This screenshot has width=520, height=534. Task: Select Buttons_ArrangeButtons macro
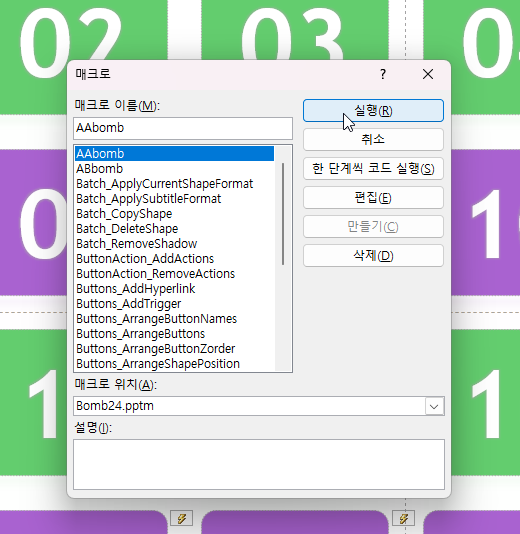tap(174, 333)
